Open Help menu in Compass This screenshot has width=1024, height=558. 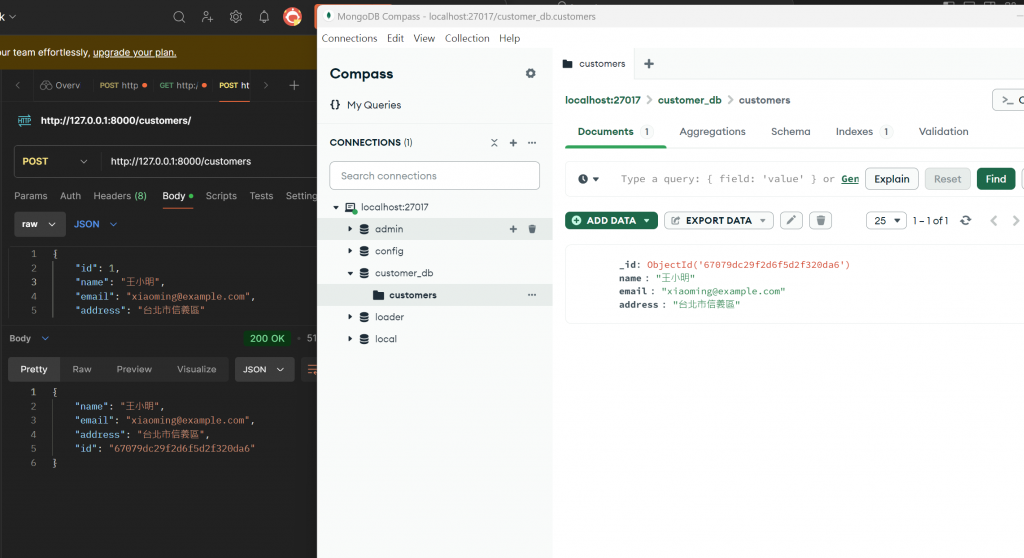[509, 38]
